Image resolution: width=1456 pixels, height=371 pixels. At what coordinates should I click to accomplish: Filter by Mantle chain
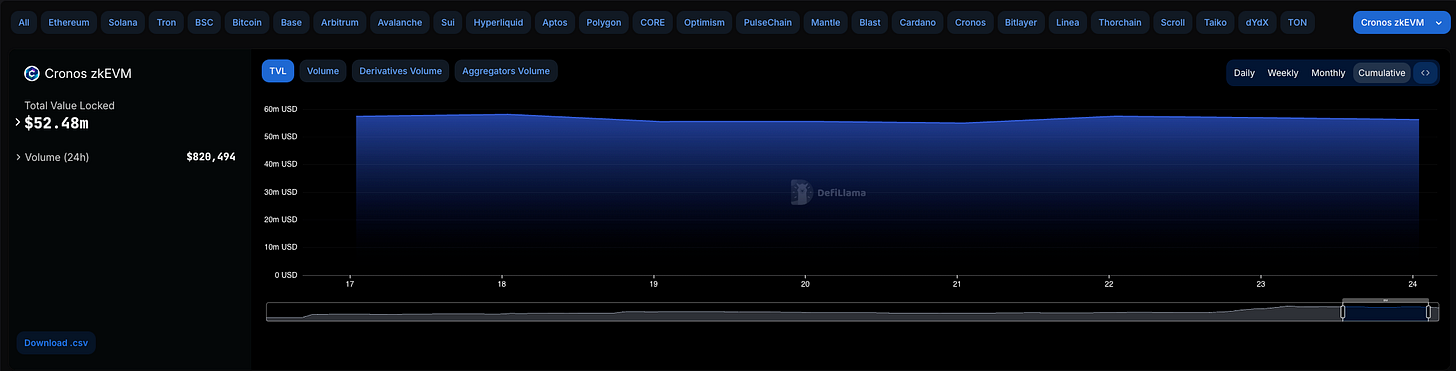pos(826,22)
